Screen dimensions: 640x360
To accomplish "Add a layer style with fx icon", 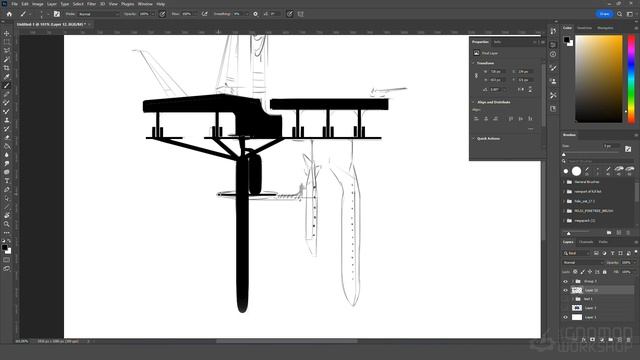I will pos(583,340).
